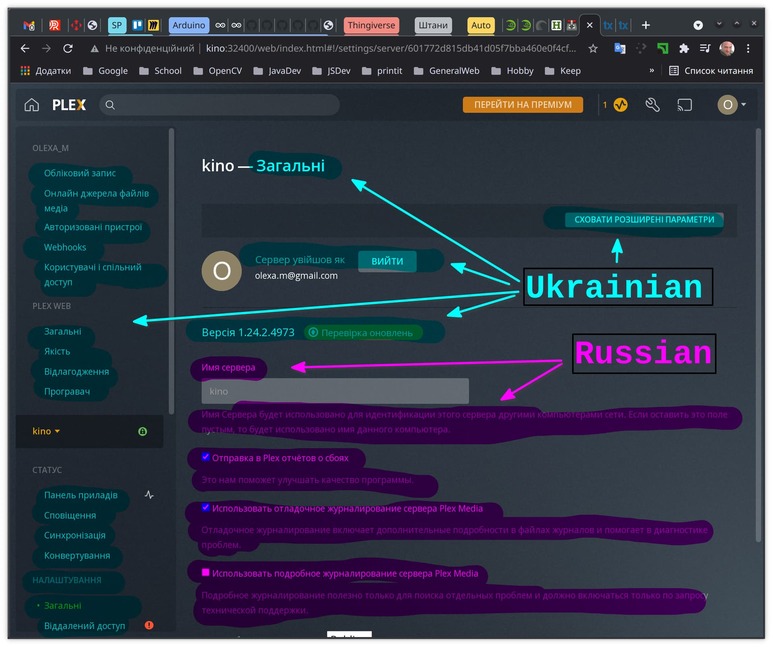The height and width of the screenshot is (647, 773).
Task: Open a new browser tab
Action: point(646,25)
